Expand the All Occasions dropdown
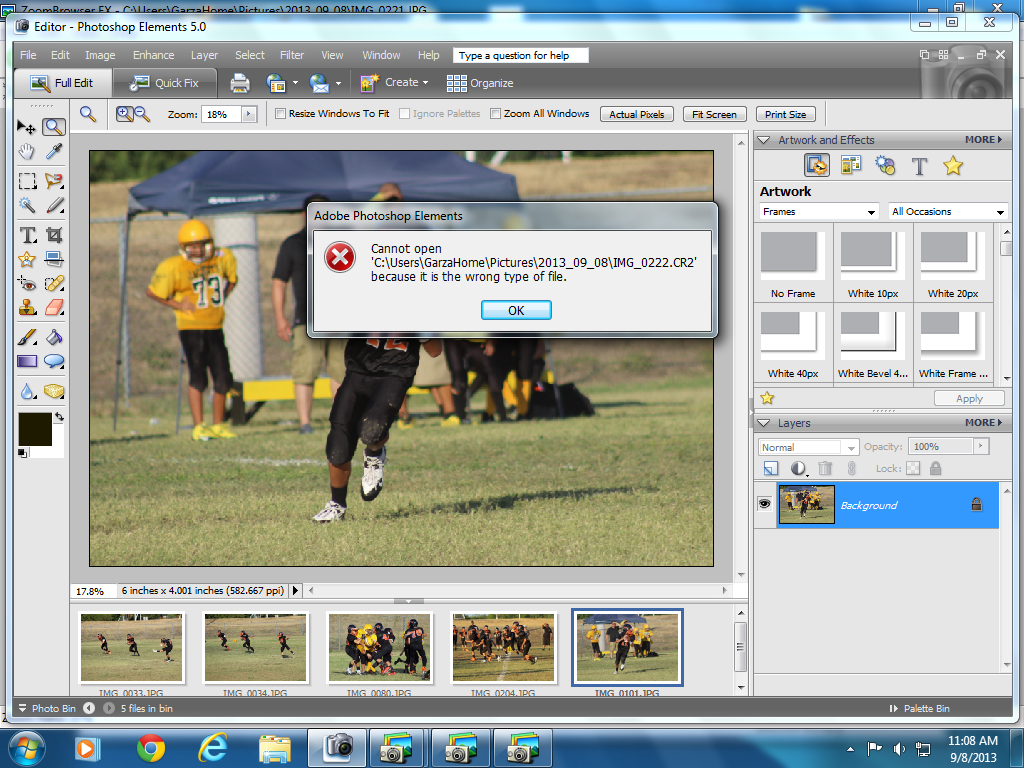Viewport: 1024px width, 768px height. (x=947, y=212)
